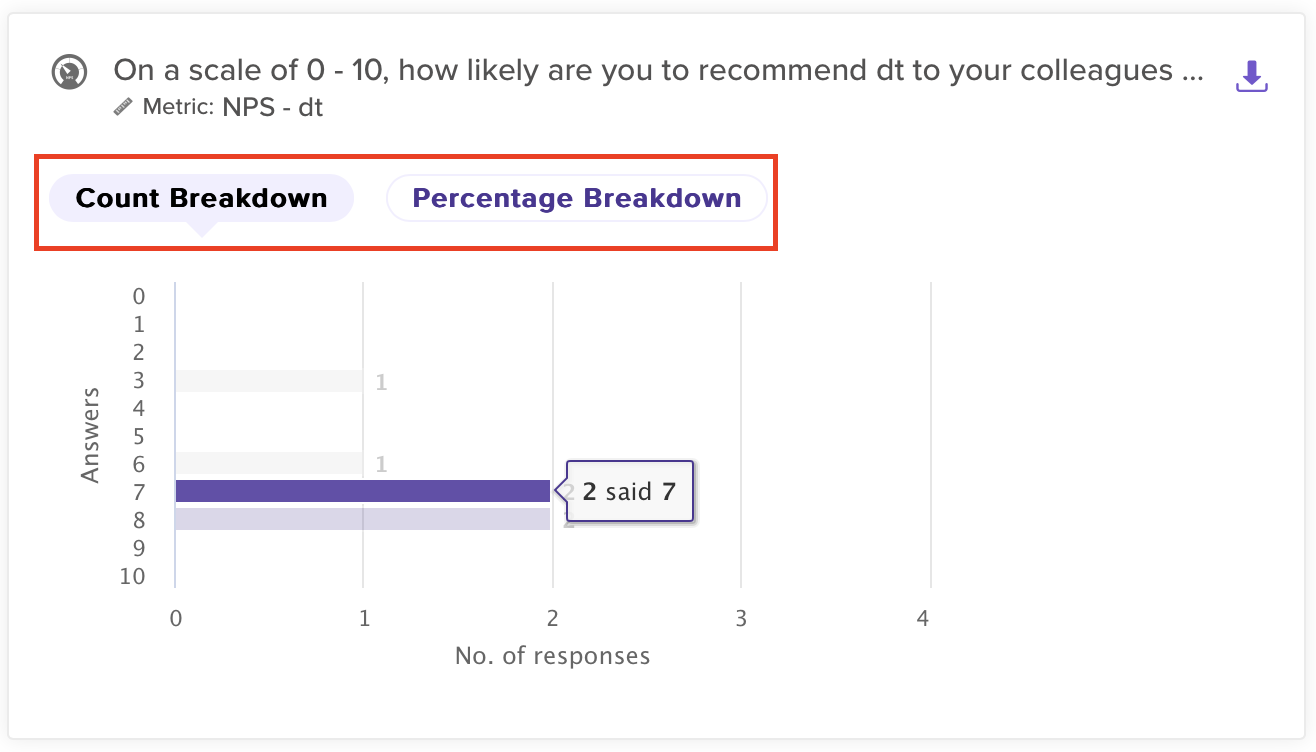Click the "NPS - dt" metric label
Screen dimensions: 1316x752
coord(272,106)
